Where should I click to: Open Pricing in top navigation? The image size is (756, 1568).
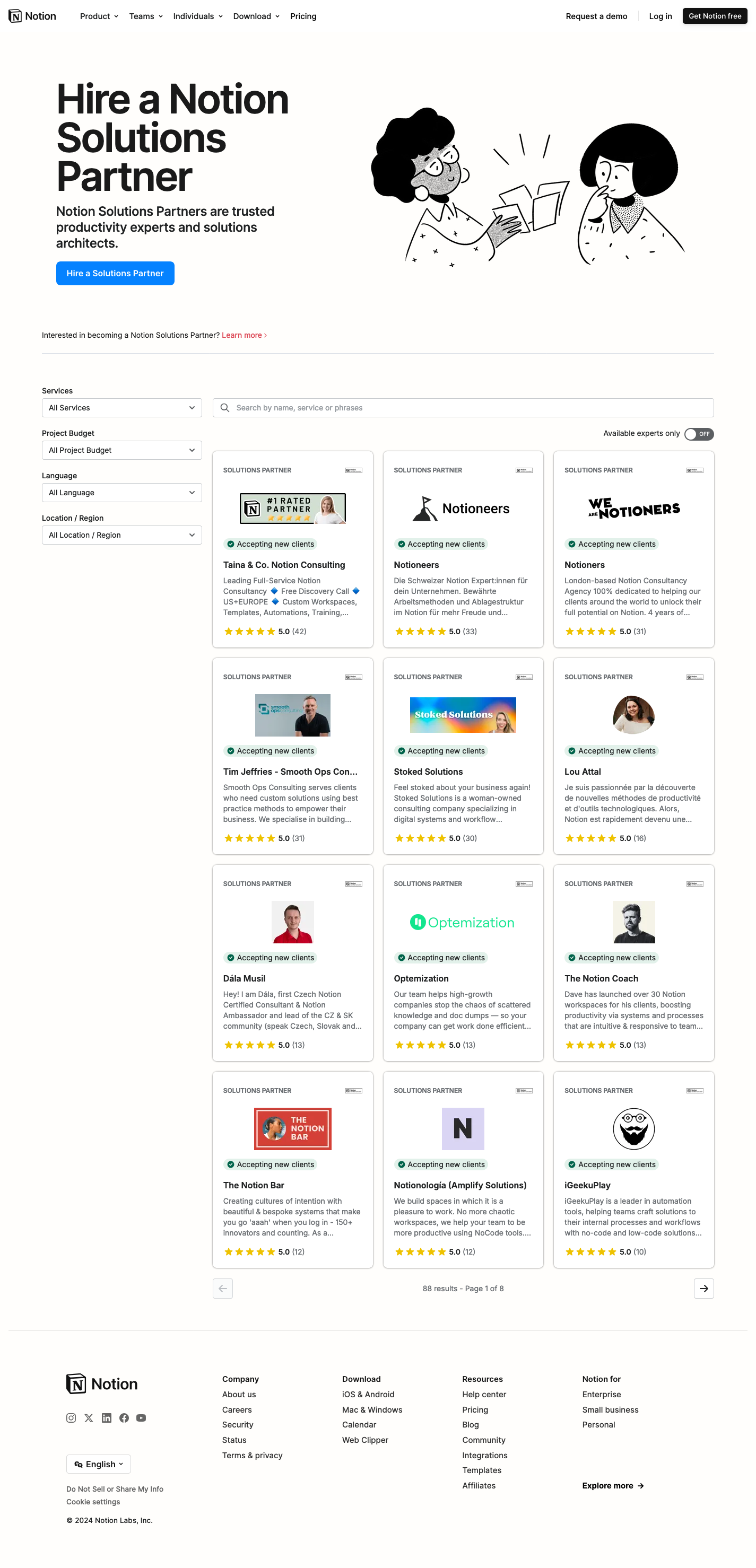tap(303, 16)
